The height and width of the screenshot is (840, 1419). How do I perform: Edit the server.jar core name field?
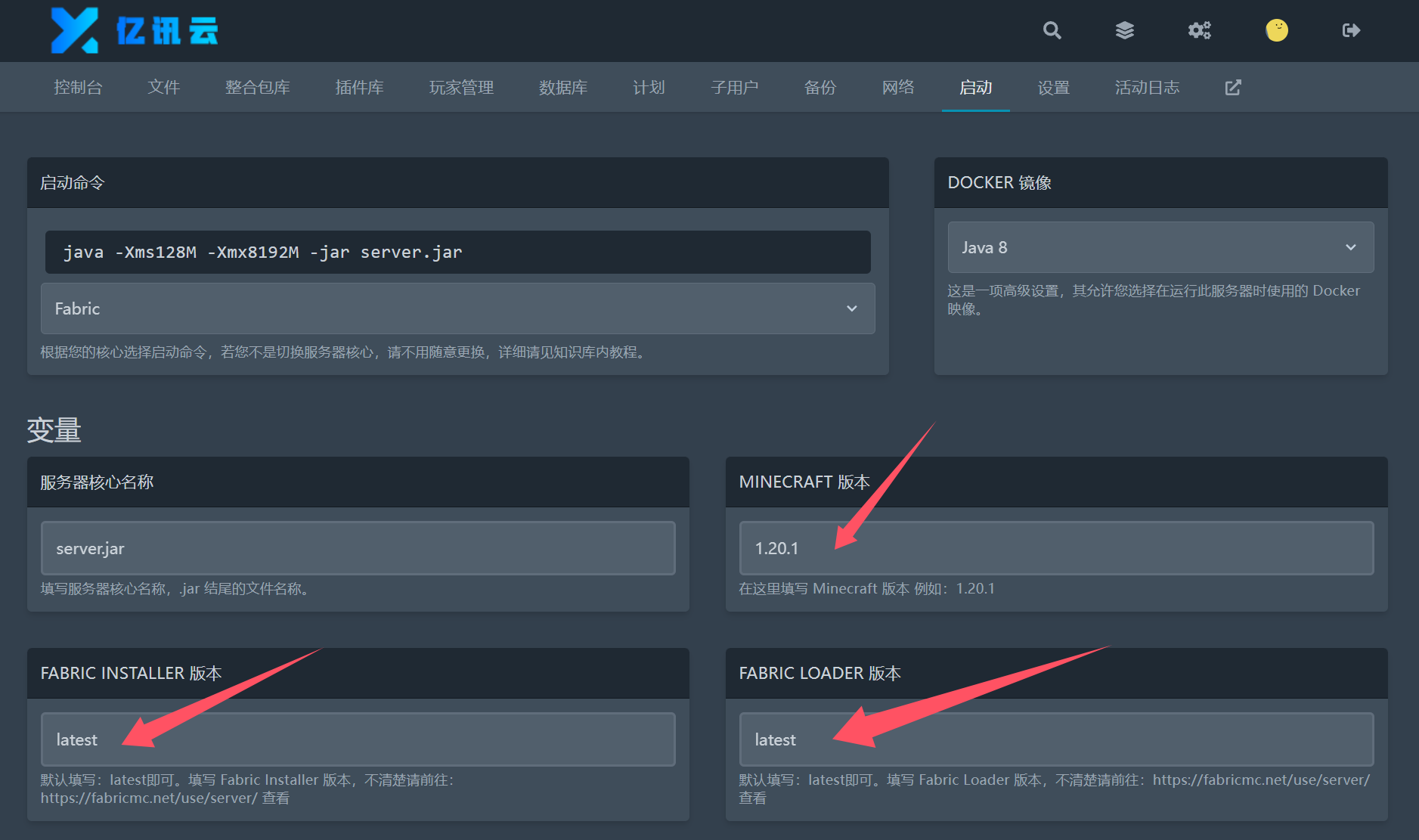pyautogui.click(x=358, y=548)
